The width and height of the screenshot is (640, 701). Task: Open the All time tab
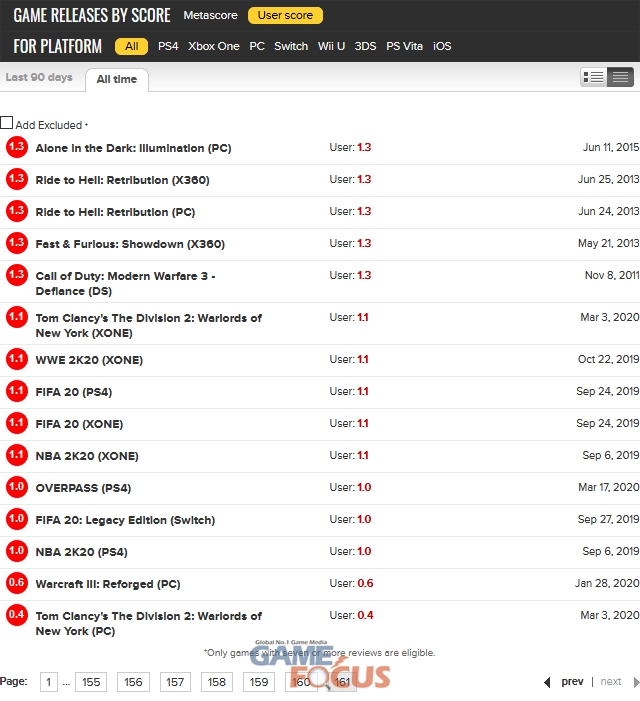(x=117, y=80)
